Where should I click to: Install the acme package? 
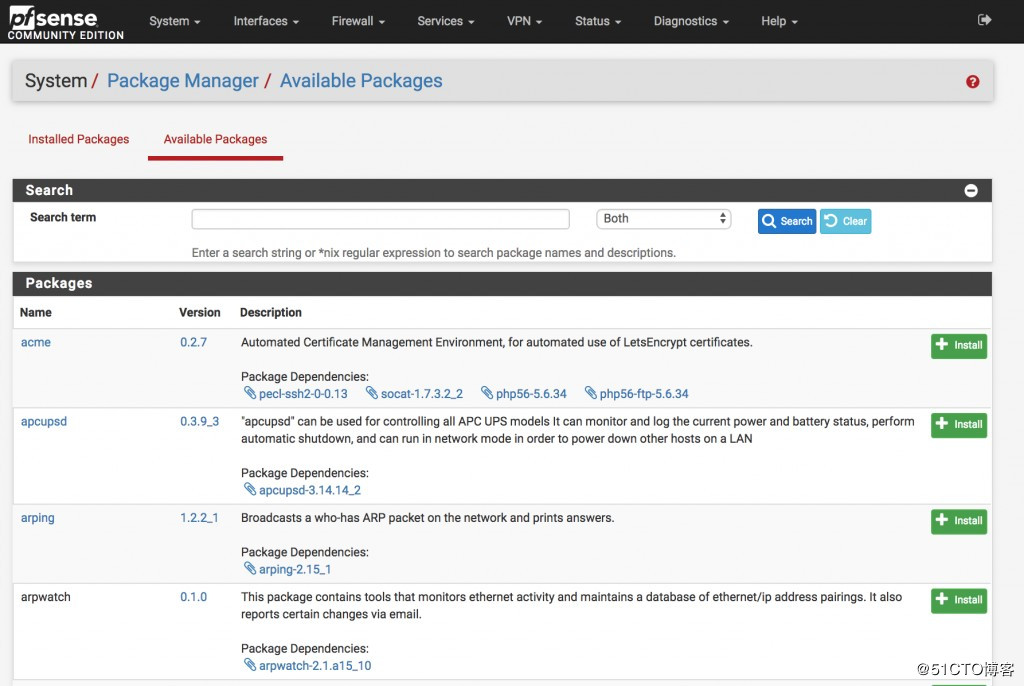pyautogui.click(x=958, y=345)
